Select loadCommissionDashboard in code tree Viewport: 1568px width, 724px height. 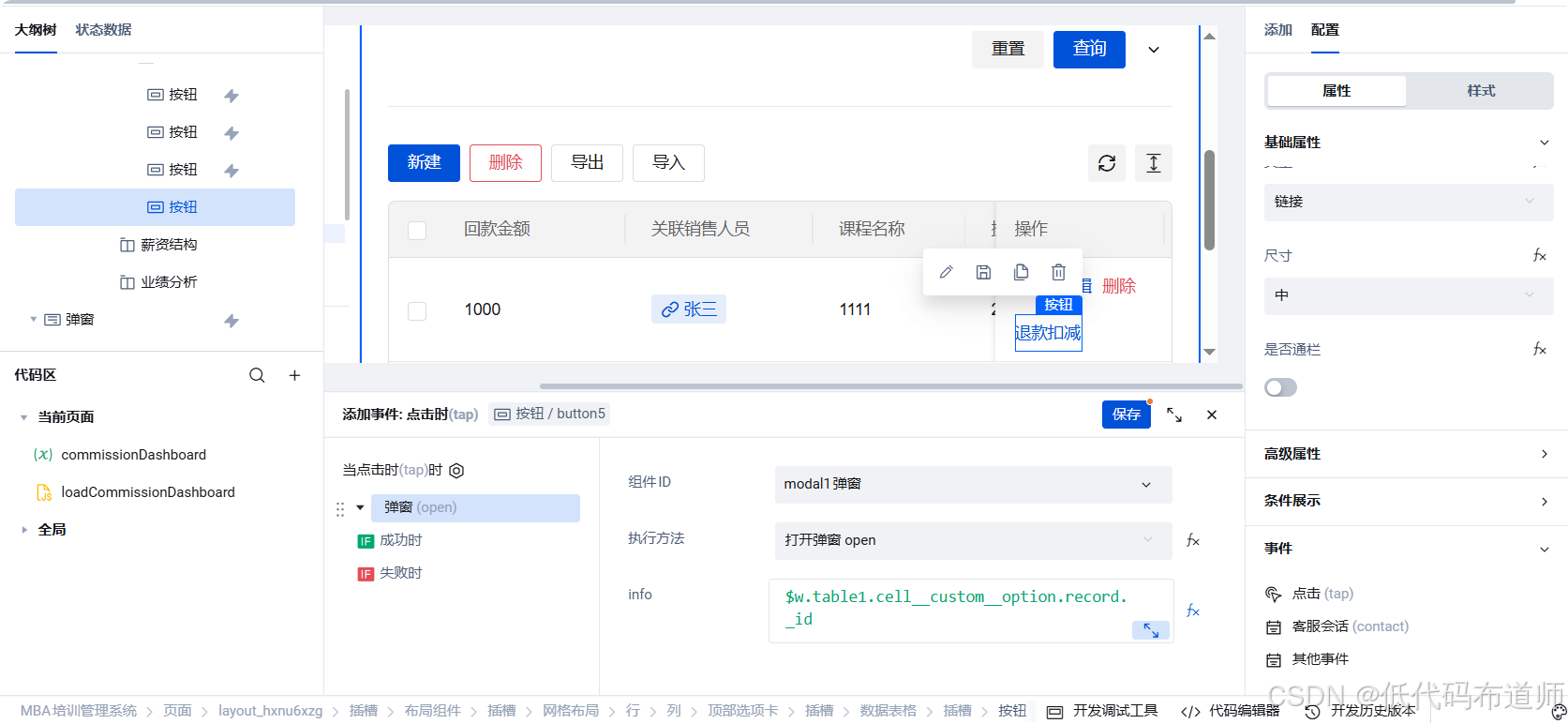pyautogui.click(x=148, y=492)
